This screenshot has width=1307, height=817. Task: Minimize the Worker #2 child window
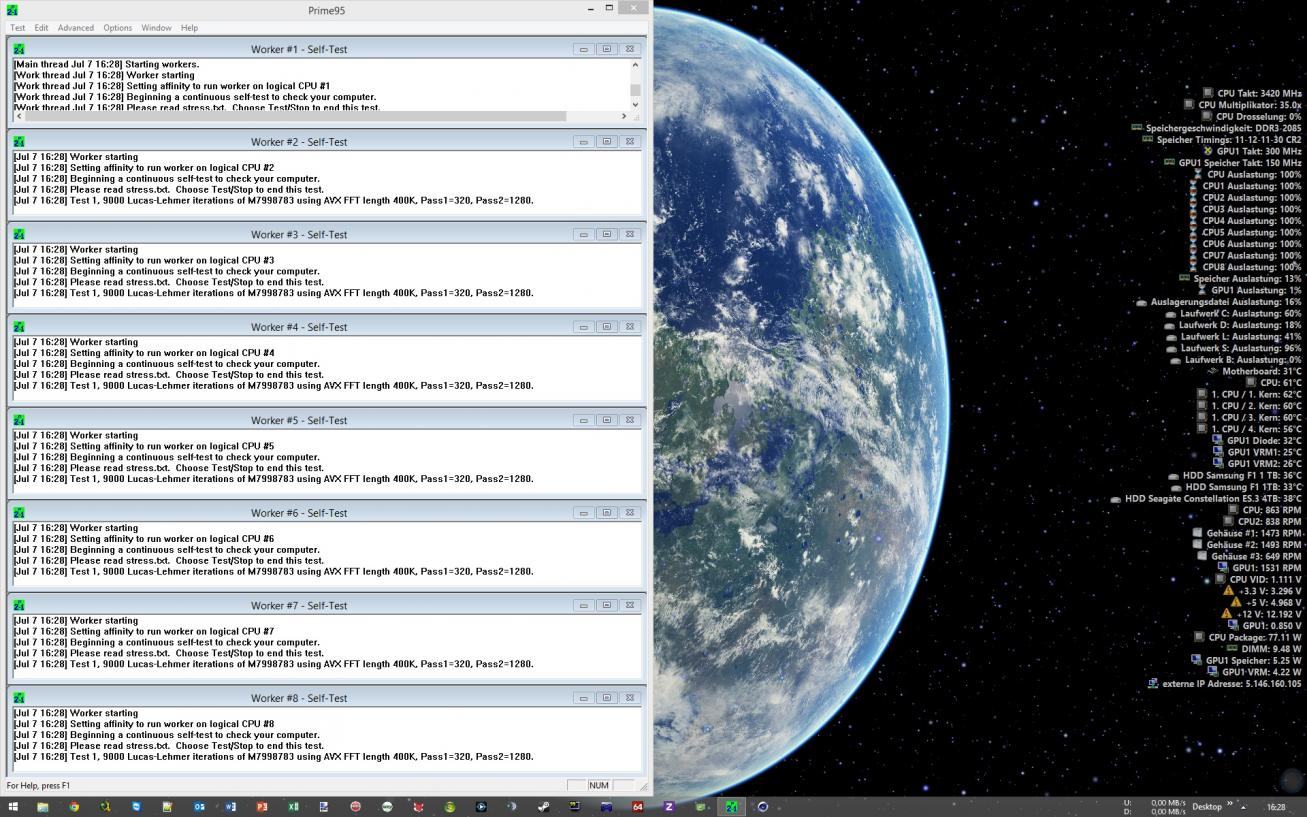click(584, 142)
